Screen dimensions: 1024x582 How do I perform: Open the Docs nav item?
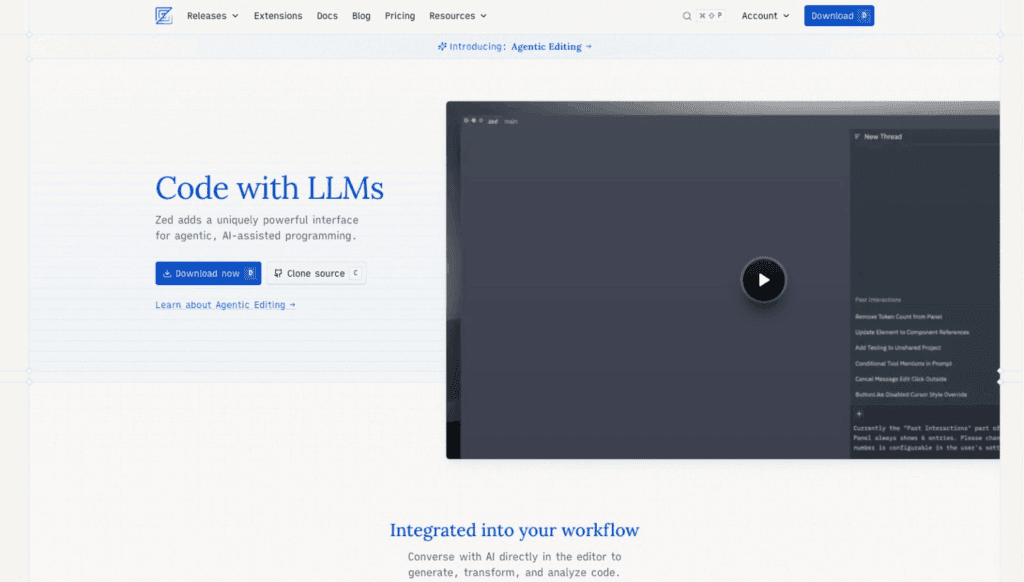(327, 16)
